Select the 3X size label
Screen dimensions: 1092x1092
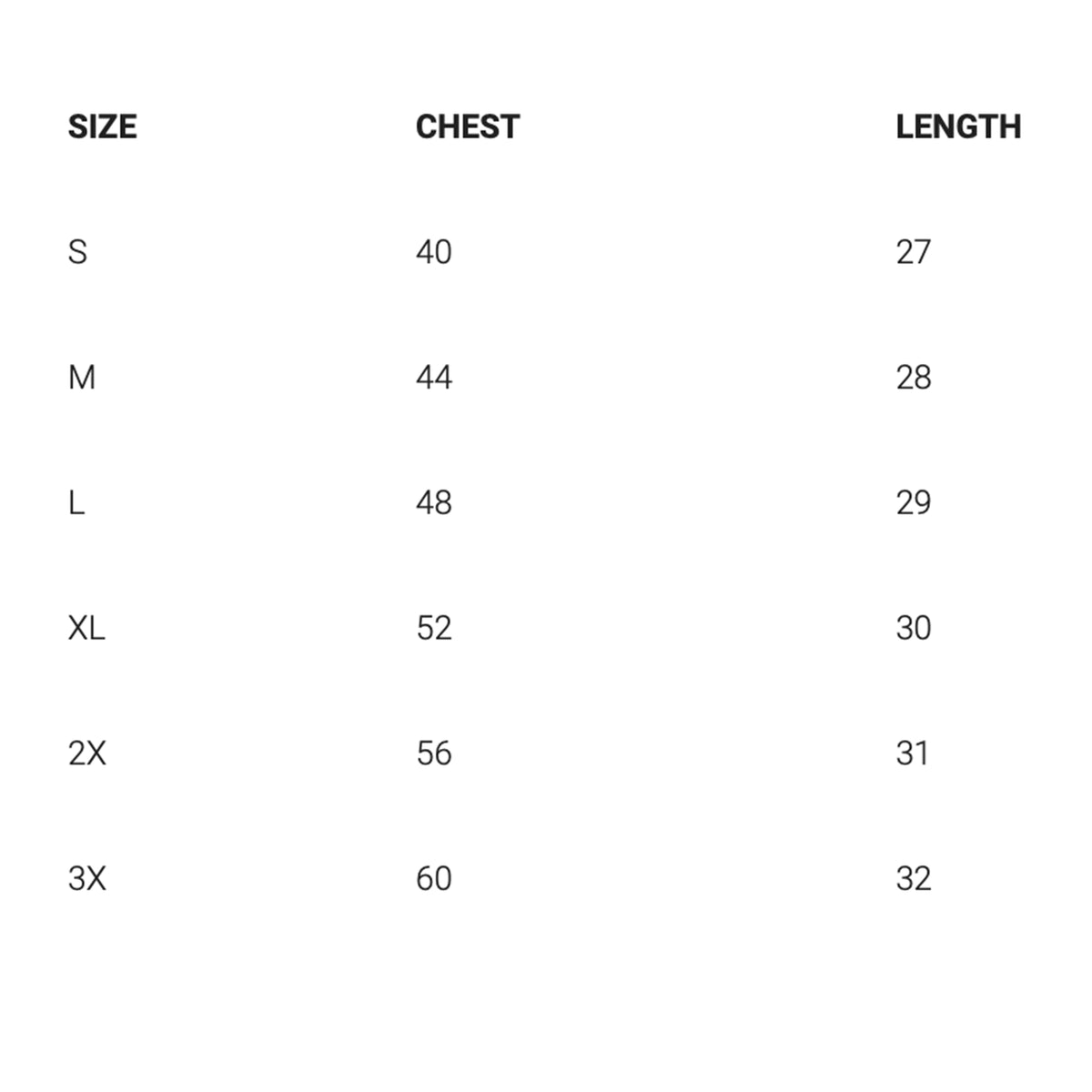86,879
